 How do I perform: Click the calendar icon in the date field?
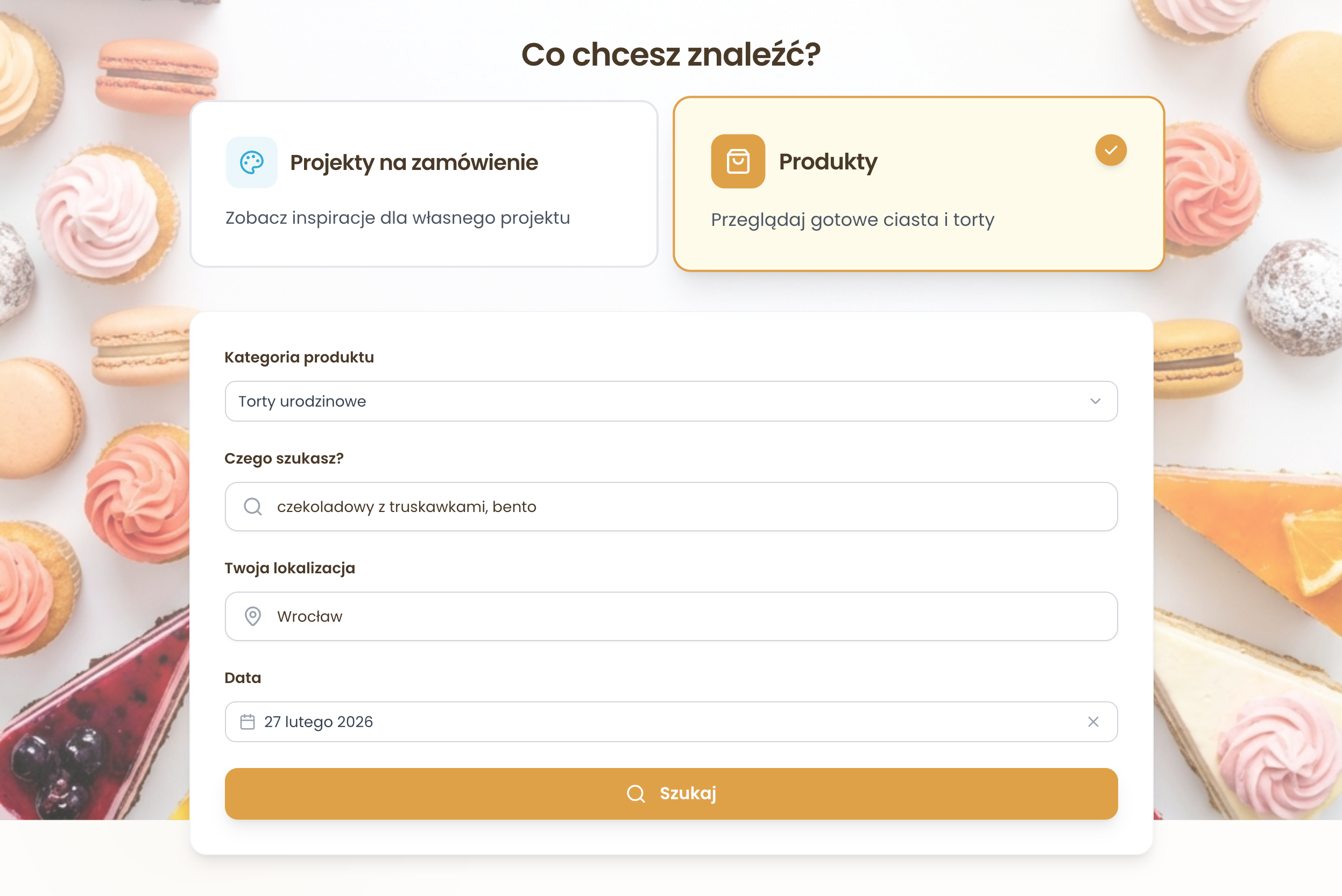(x=248, y=722)
